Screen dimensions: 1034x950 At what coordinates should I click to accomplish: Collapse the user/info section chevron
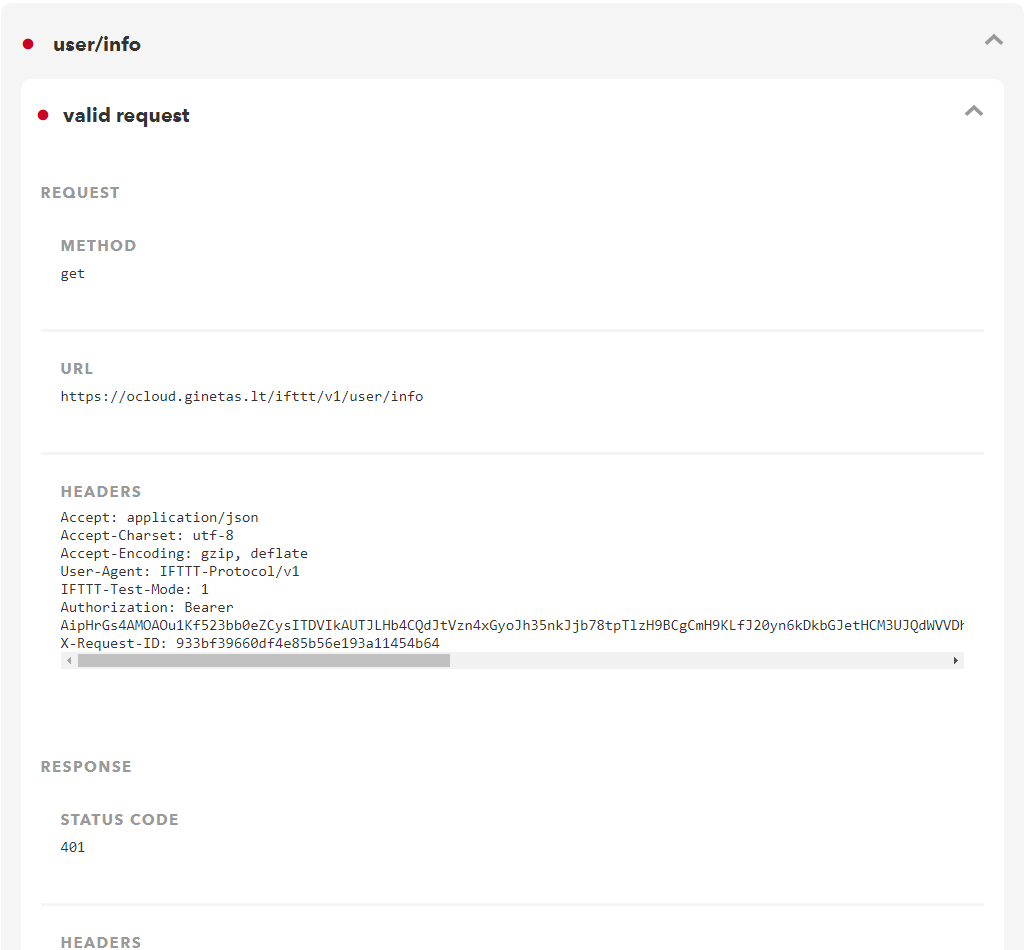[993, 40]
